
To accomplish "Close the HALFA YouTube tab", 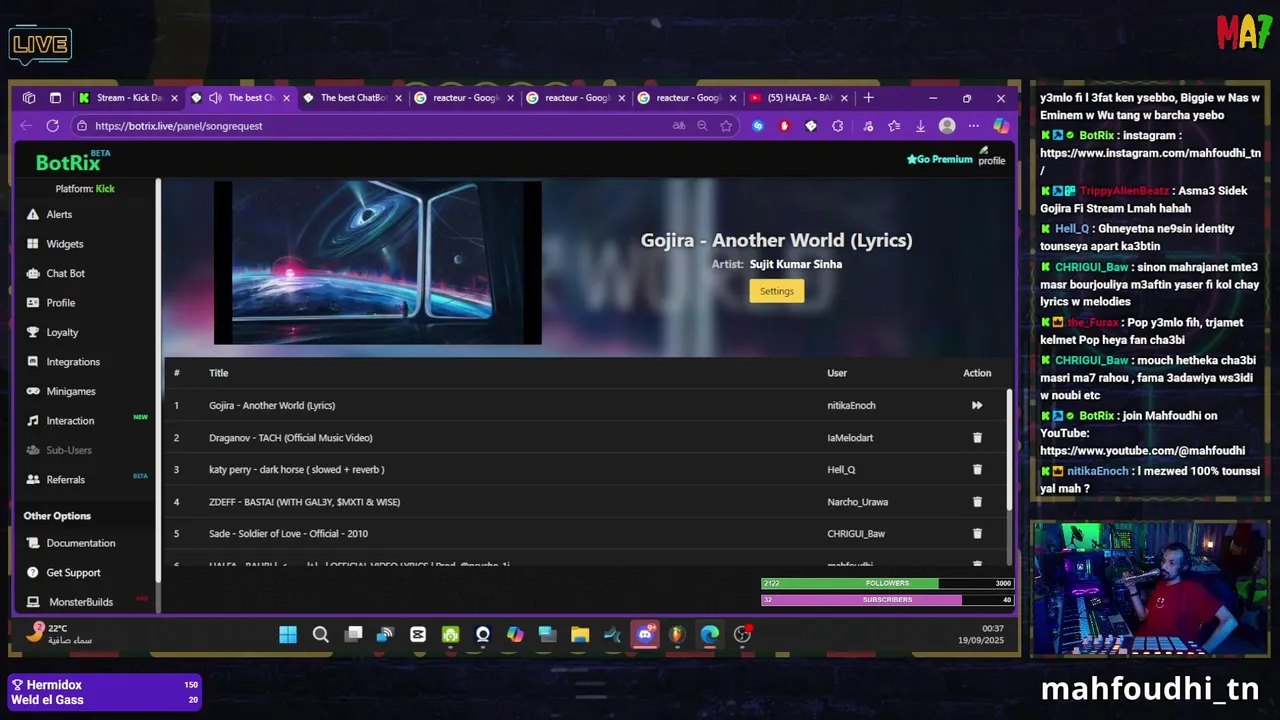I will coord(844,98).
